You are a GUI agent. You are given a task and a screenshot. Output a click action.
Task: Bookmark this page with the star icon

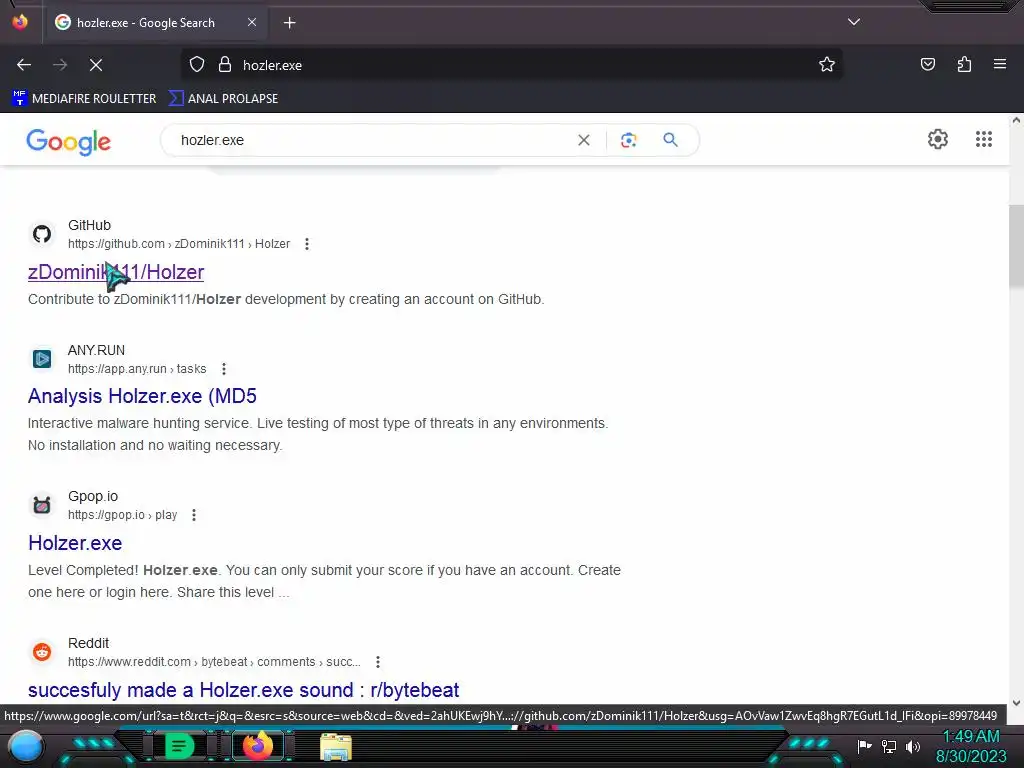tap(827, 65)
